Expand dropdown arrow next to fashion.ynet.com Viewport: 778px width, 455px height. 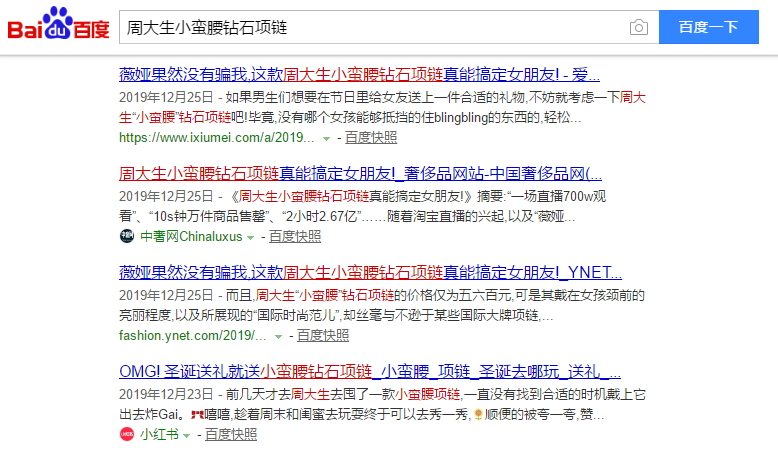coord(278,336)
